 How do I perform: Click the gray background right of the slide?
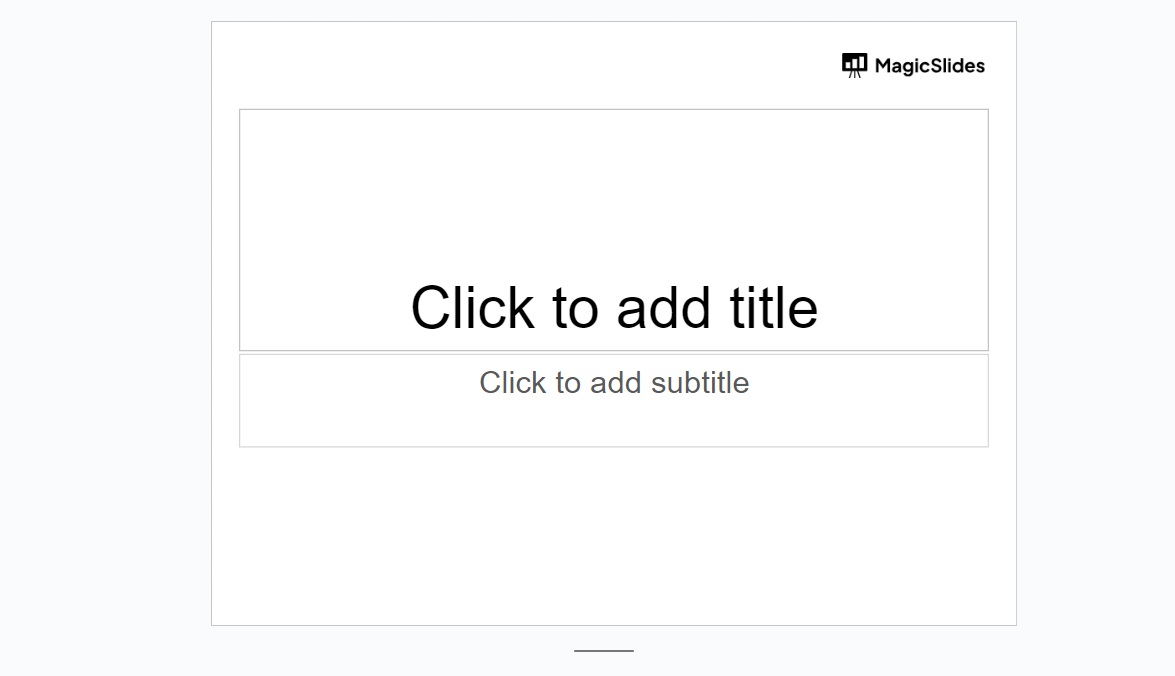1095,330
